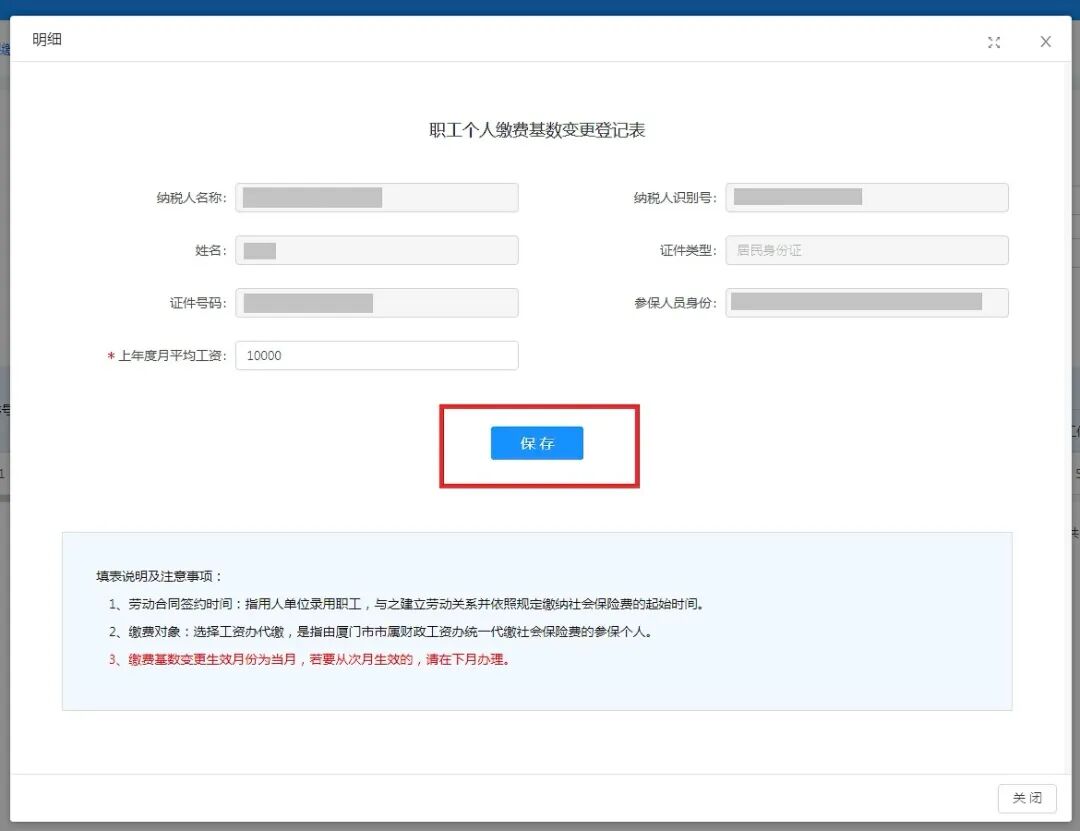Open the 证件类型 field showing 居民身份证
This screenshot has width=1080, height=831.
(x=867, y=250)
